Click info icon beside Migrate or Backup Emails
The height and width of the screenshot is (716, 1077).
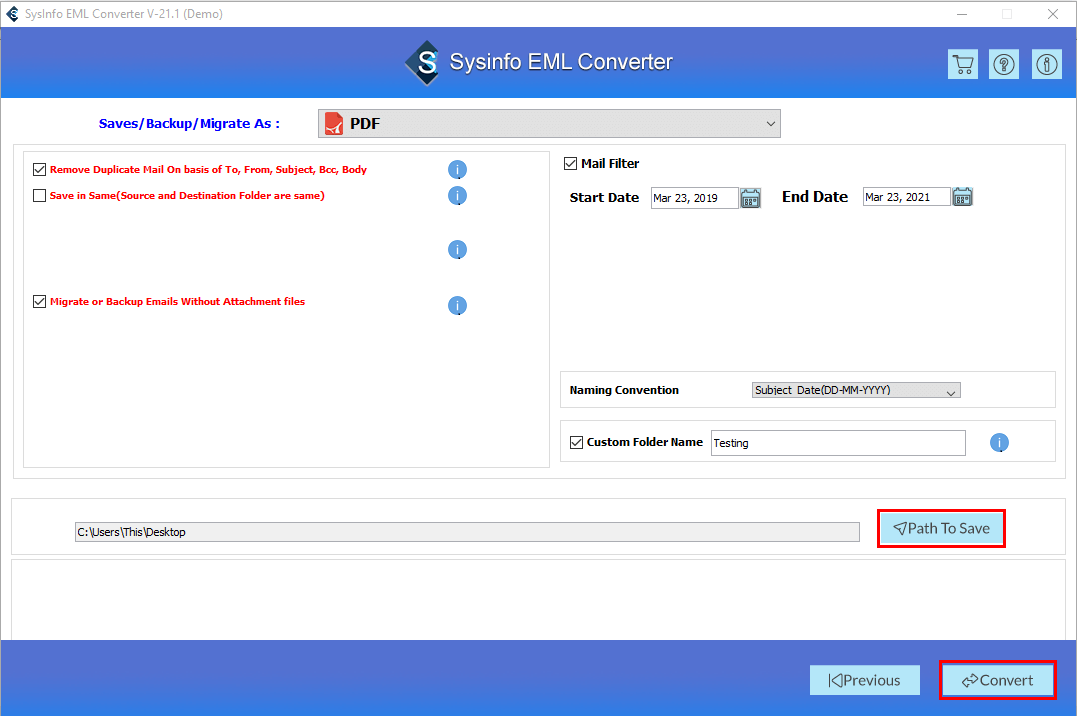pyautogui.click(x=457, y=305)
